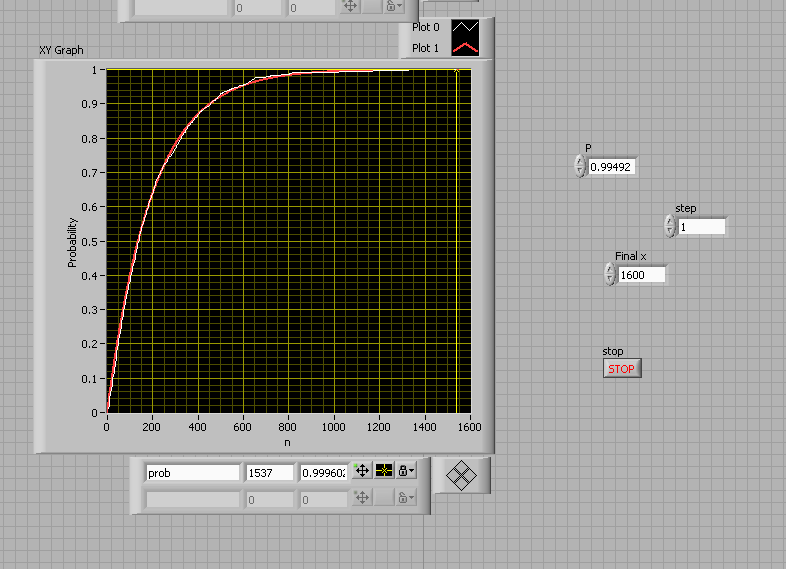This screenshot has width=786, height=569.
Task: Click the Final x stepper arrows
Action: click(609, 274)
